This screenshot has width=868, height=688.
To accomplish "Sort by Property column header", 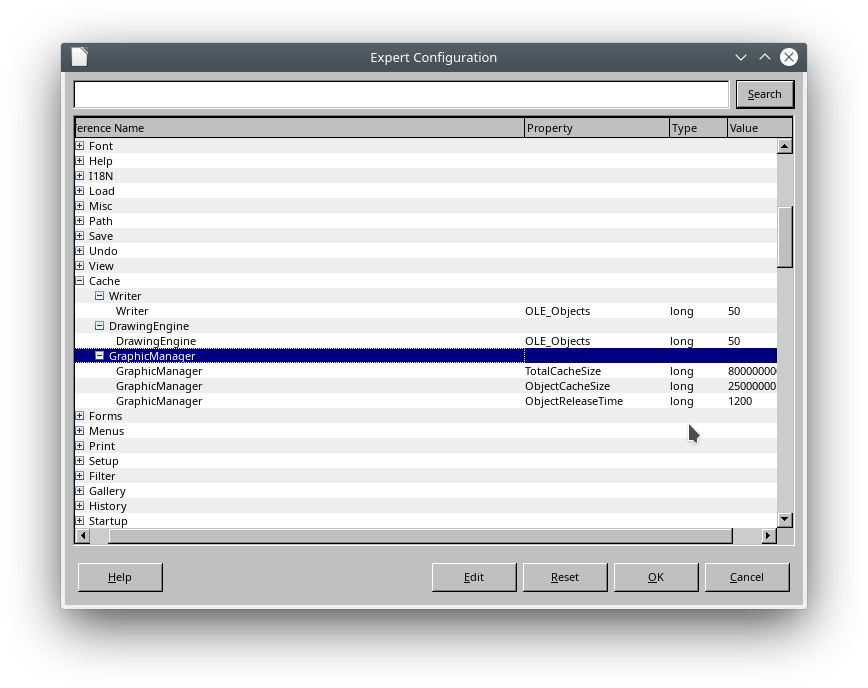I will 596,128.
